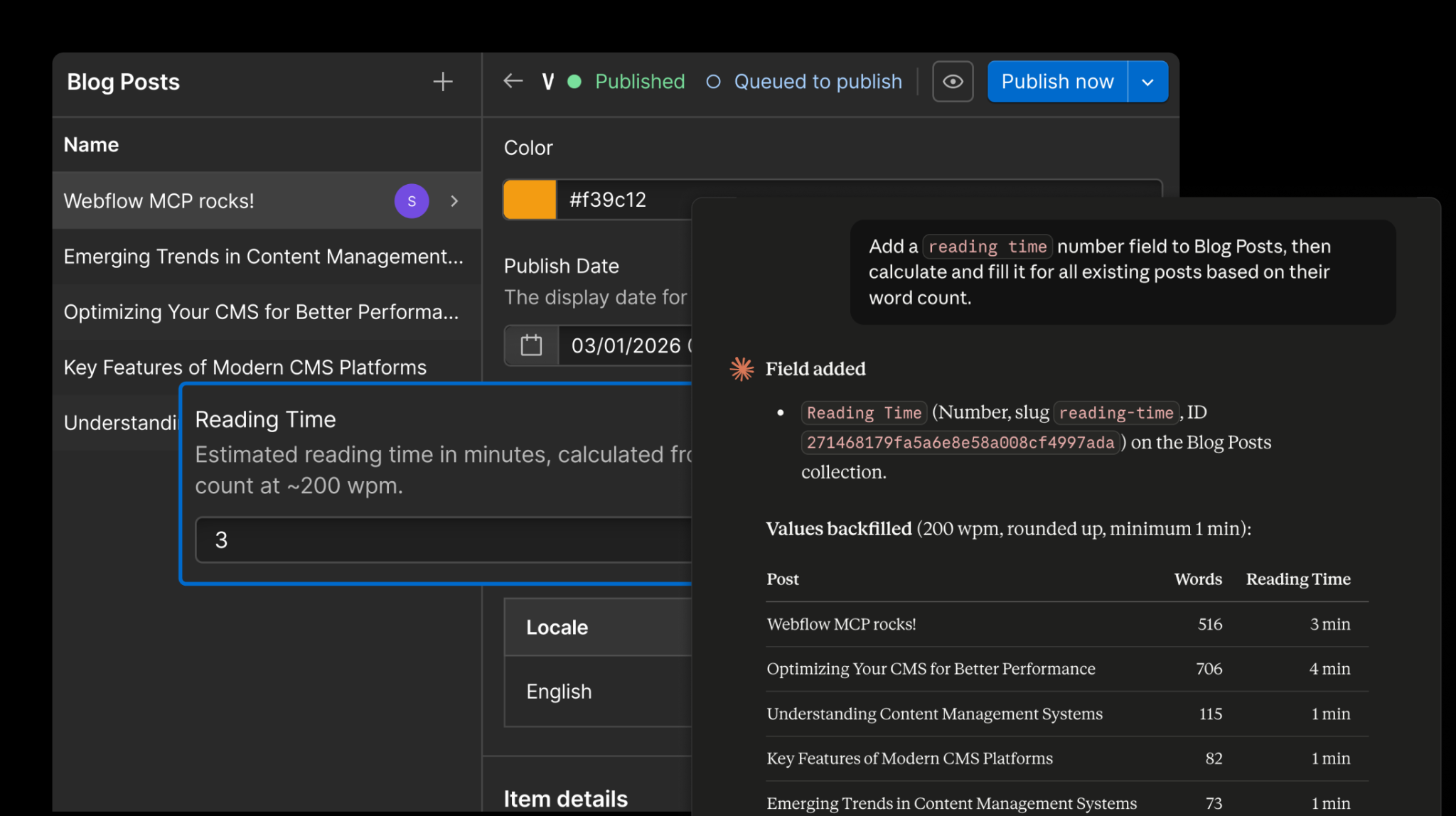Click the back arrow icon
1456x816 pixels.
click(x=513, y=81)
